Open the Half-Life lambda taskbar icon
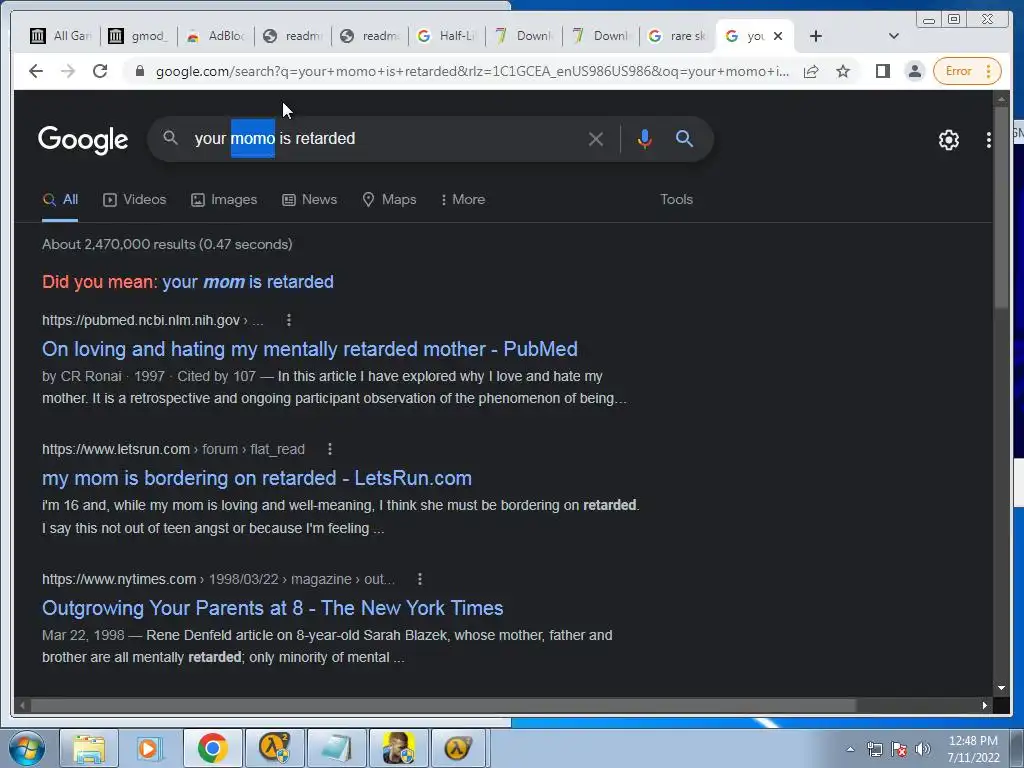 [x=459, y=748]
